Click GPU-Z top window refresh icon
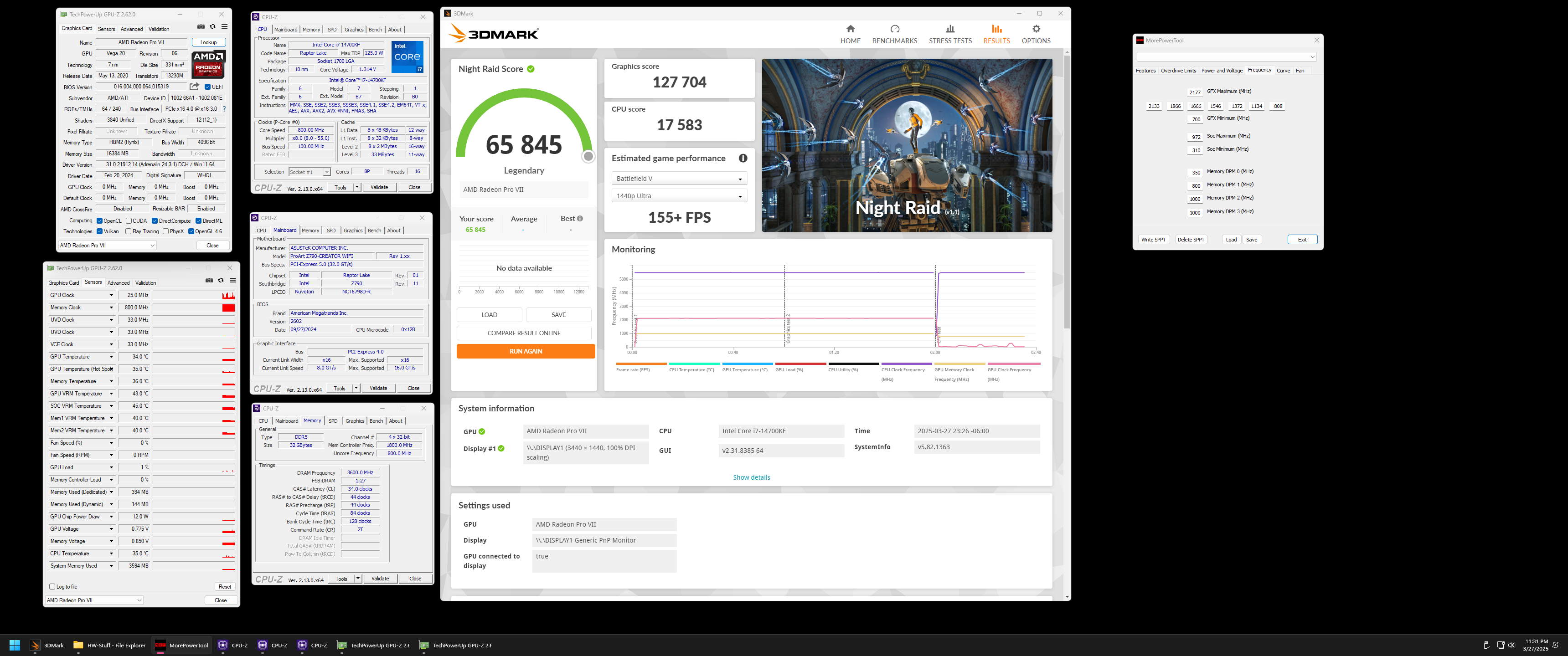This screenshot has width=1568, height=656. (212, 27)
